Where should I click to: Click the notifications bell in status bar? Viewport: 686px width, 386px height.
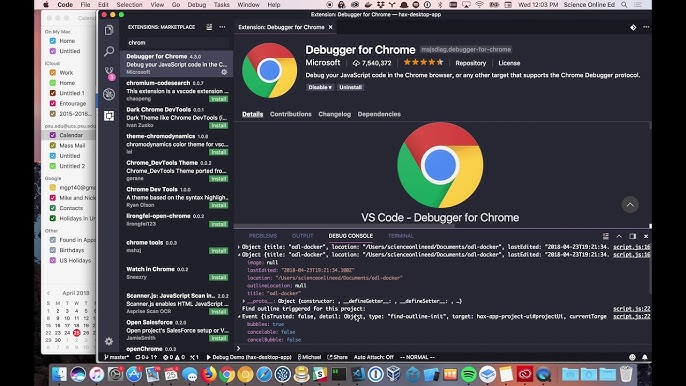click(644, 357)
